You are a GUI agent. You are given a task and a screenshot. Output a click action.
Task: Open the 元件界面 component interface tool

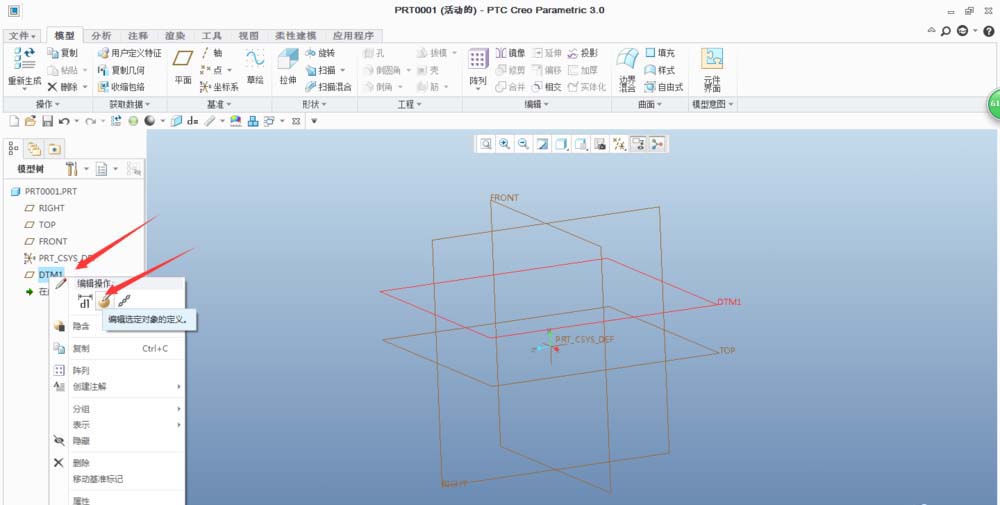(x=712, y=71)
